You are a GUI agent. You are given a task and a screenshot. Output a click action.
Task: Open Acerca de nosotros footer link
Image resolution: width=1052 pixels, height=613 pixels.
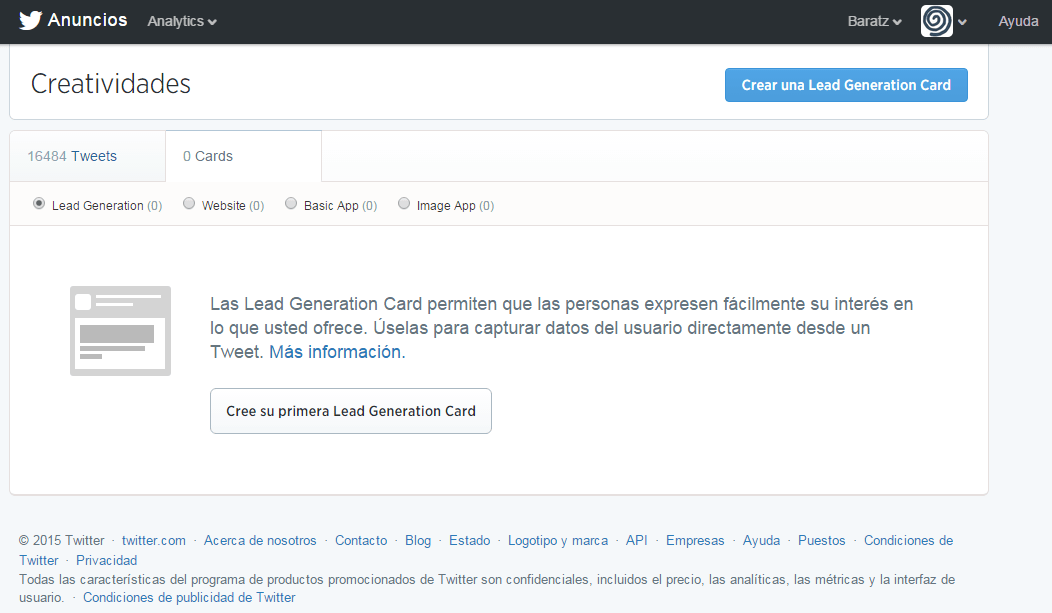tap(260, 541)
